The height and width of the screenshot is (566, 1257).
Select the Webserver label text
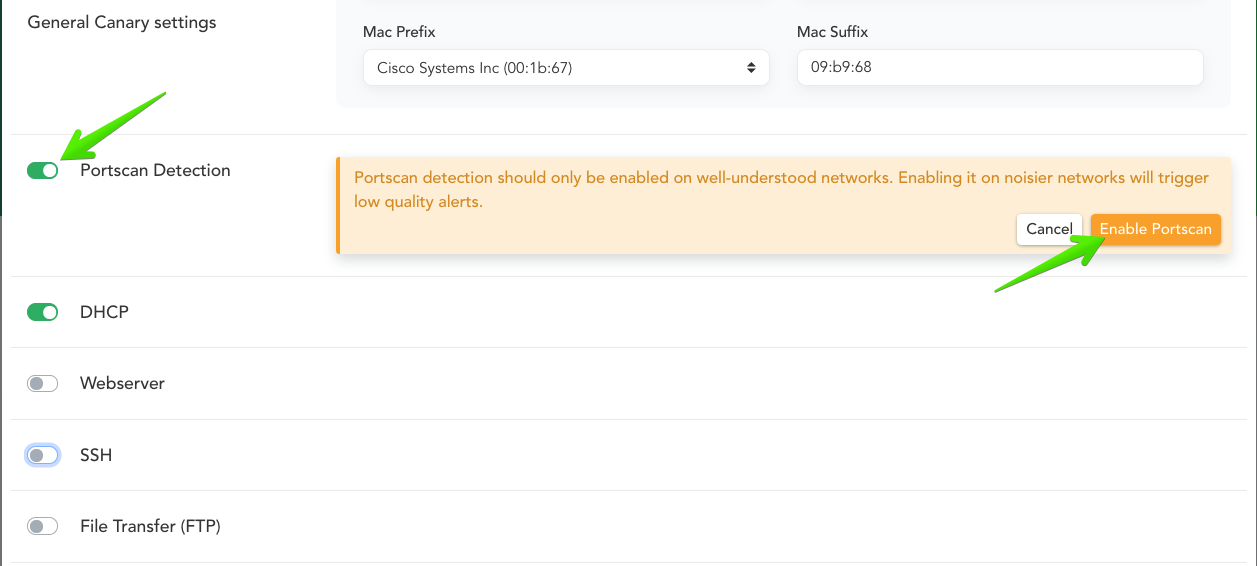[122, 384]
